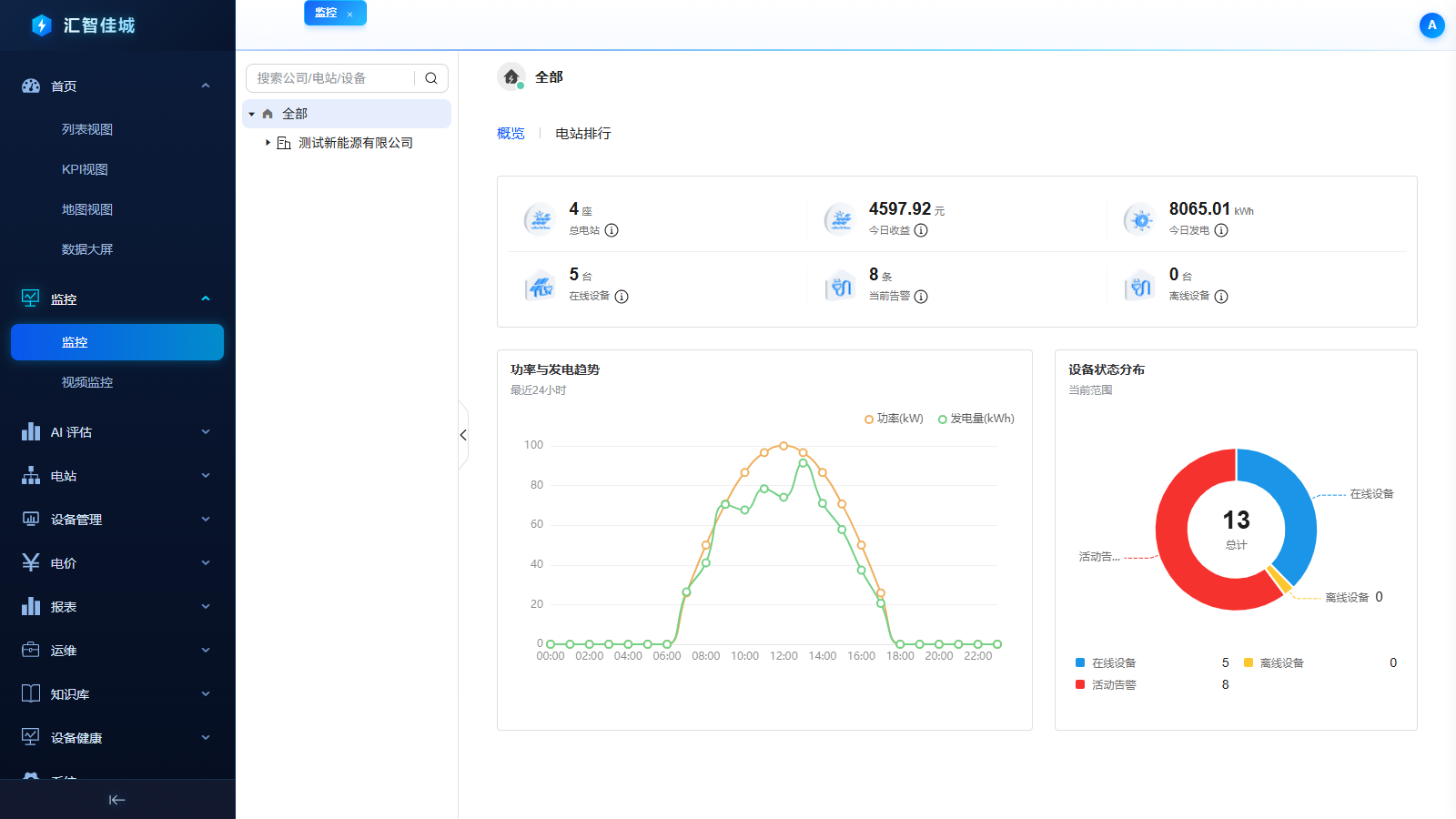Click the search magnifier icon
This screenshot has height=819, width=1456.
pyautogui.click(x=431, y=78)
